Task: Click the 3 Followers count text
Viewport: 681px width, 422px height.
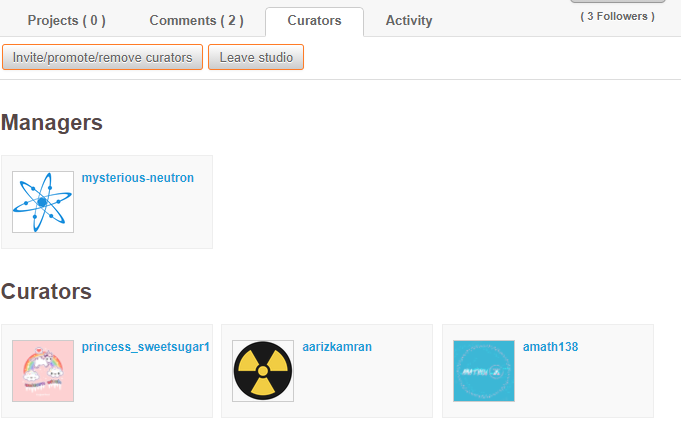Action: point(617,16)
